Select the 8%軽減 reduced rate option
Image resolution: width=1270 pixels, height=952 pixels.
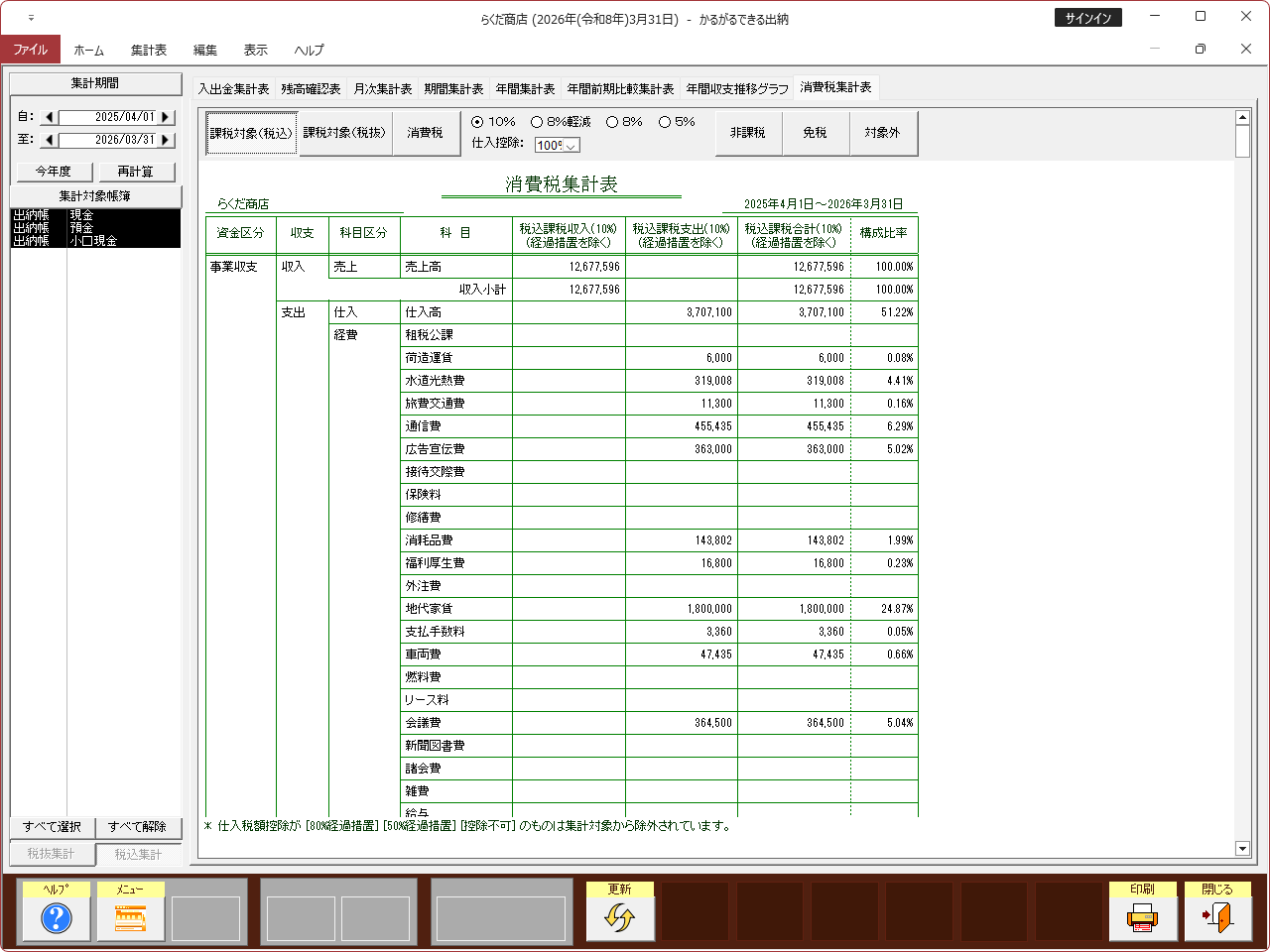point(537,122)
